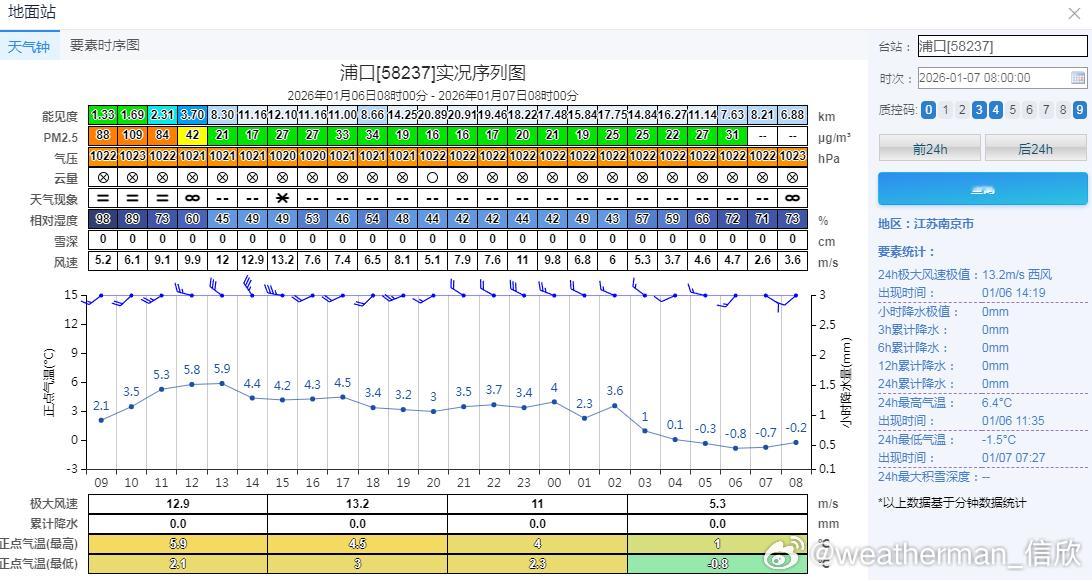Select the green visibility cell reading 1.33
This screenshot has width=1092, height=581.
coord(103,114)
